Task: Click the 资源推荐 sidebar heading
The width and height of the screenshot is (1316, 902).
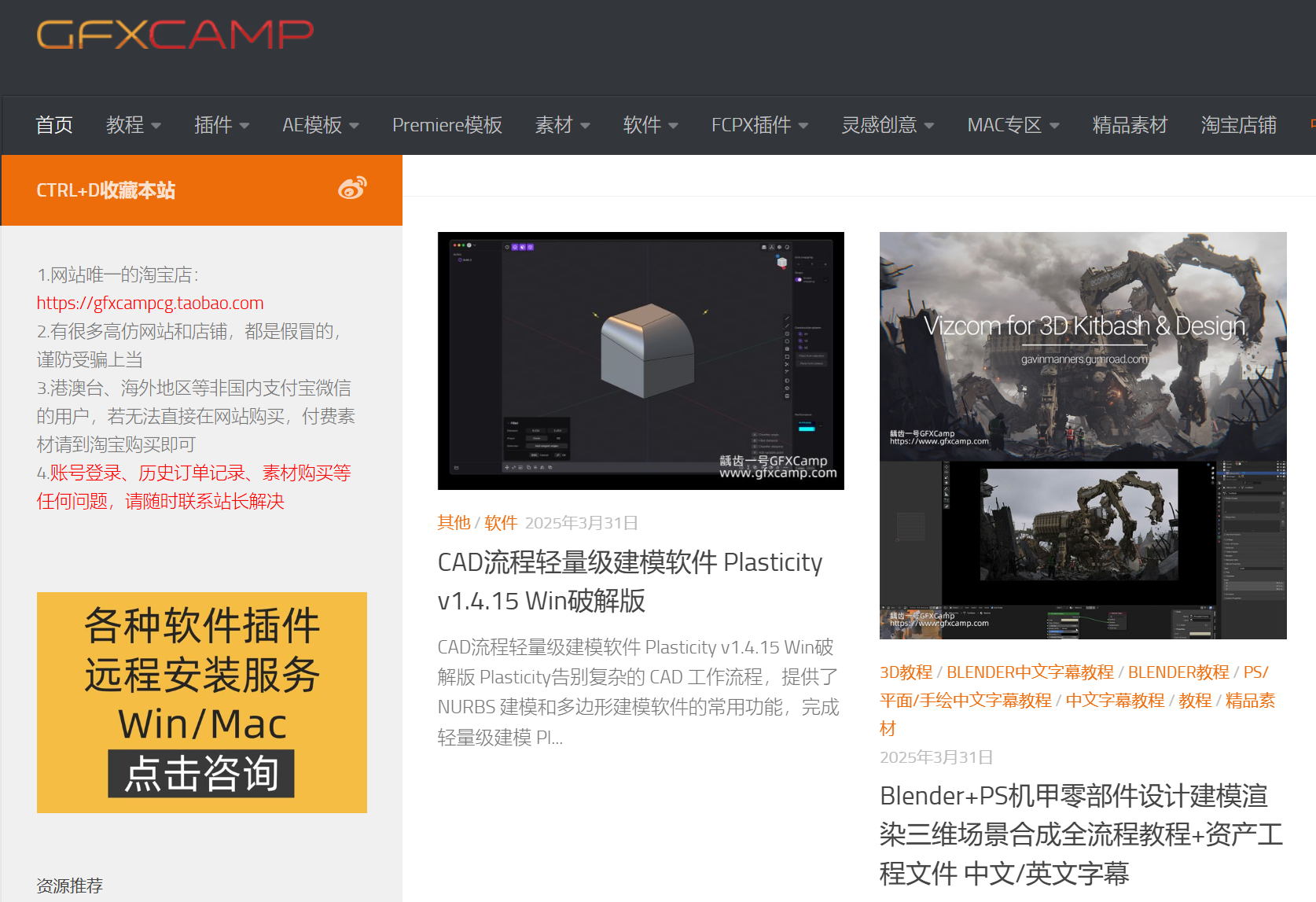Action: point(69,885)
